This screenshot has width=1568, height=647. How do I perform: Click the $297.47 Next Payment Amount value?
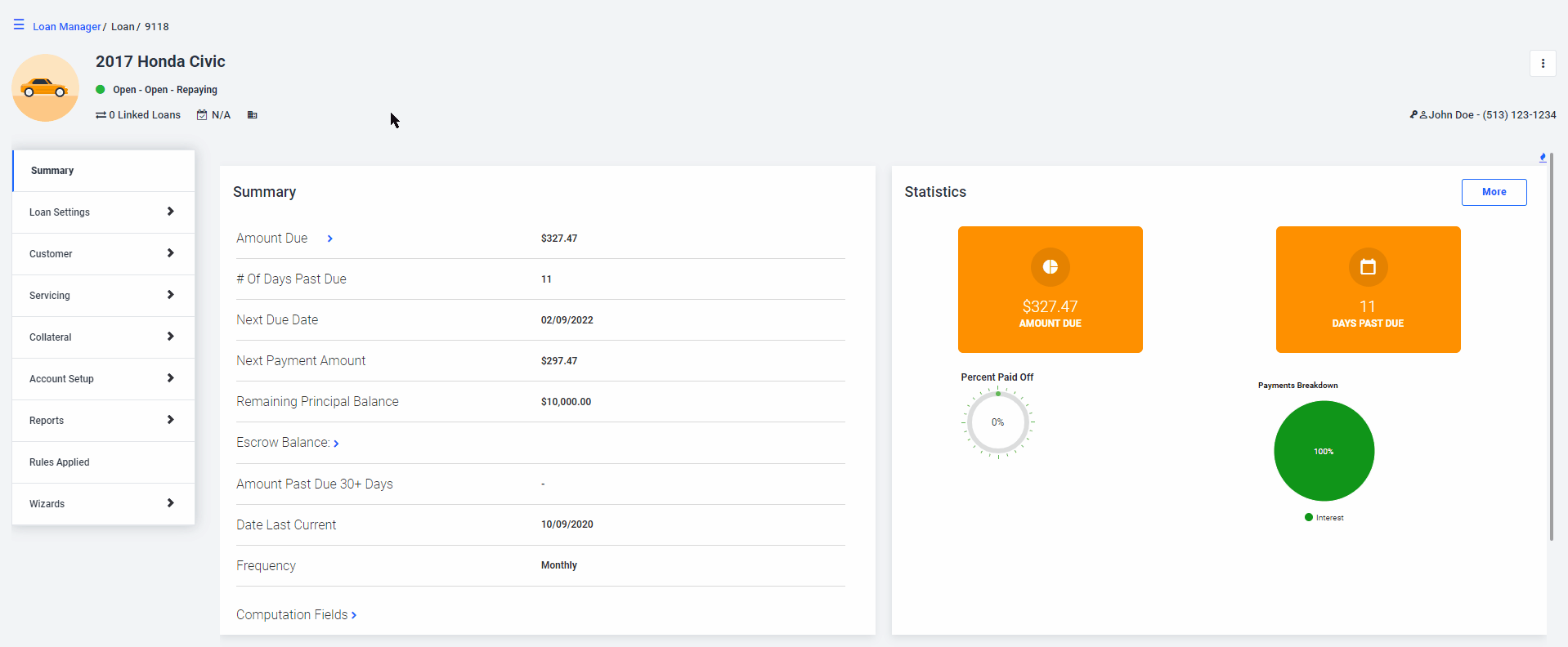[x=559, y=361]
